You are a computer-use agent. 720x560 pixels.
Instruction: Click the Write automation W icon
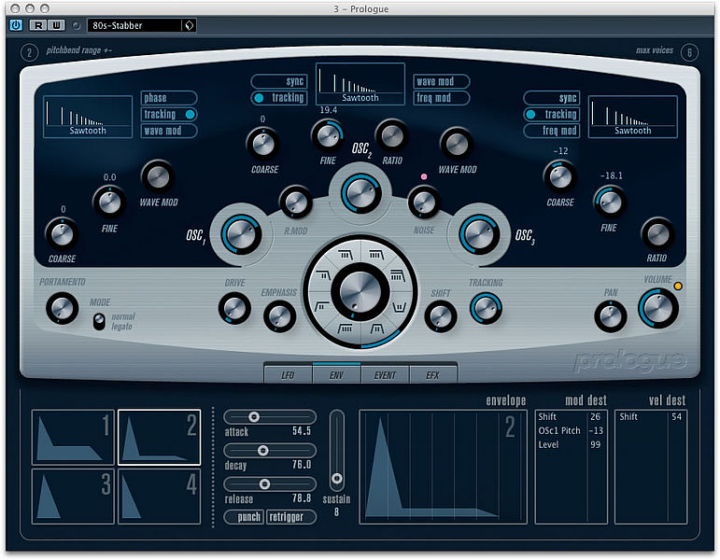56,25
